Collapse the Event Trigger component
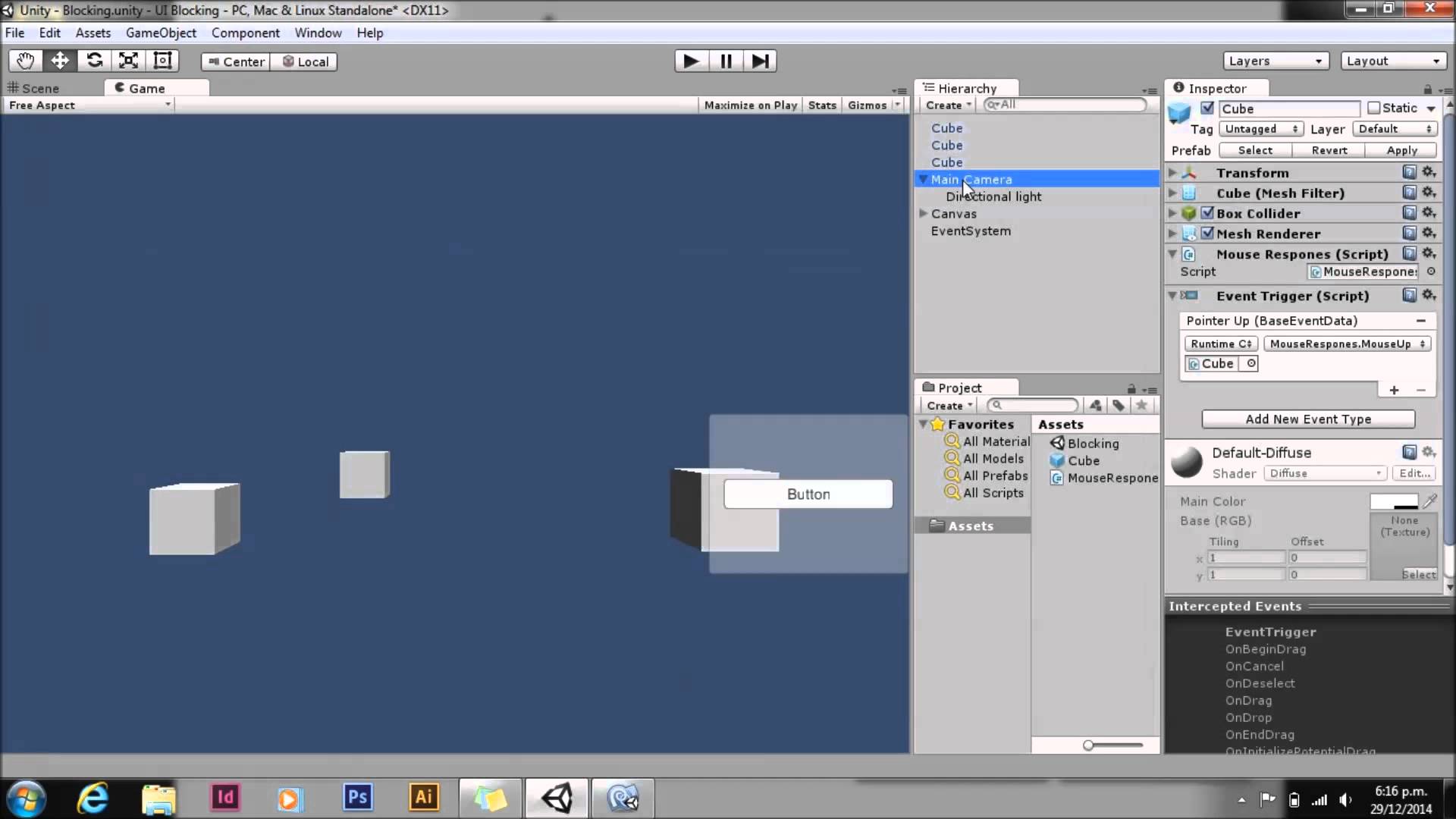Image resolution: width=1456 pixels, height=819 pixels. tap(1172, 296)
